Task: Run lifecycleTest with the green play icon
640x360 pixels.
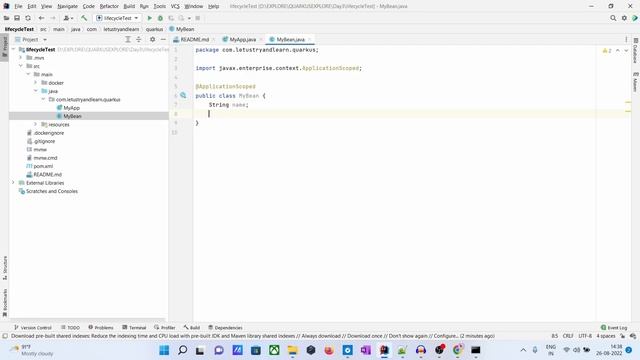Action: pos(149,18)
